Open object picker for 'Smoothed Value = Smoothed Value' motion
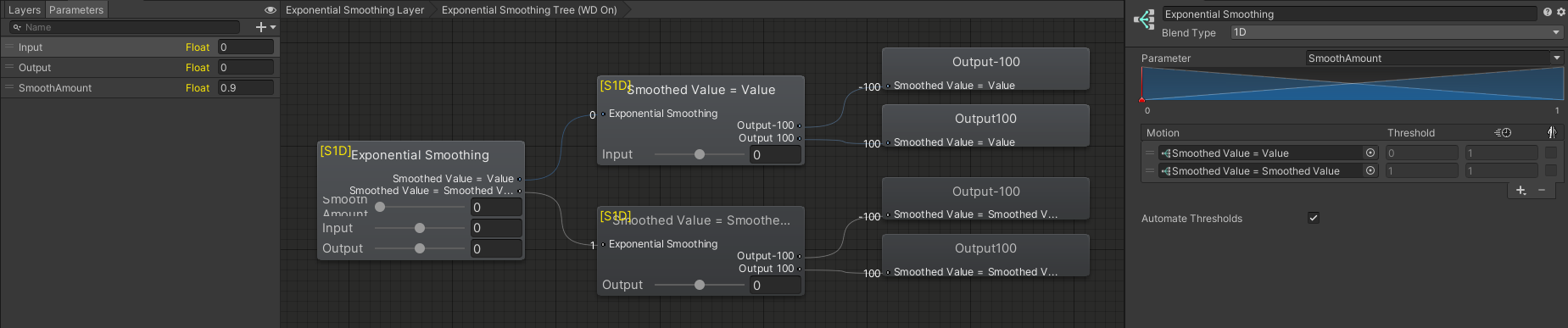Image resolution: width=1568 pixels, height=328 pixels. 1370,170
